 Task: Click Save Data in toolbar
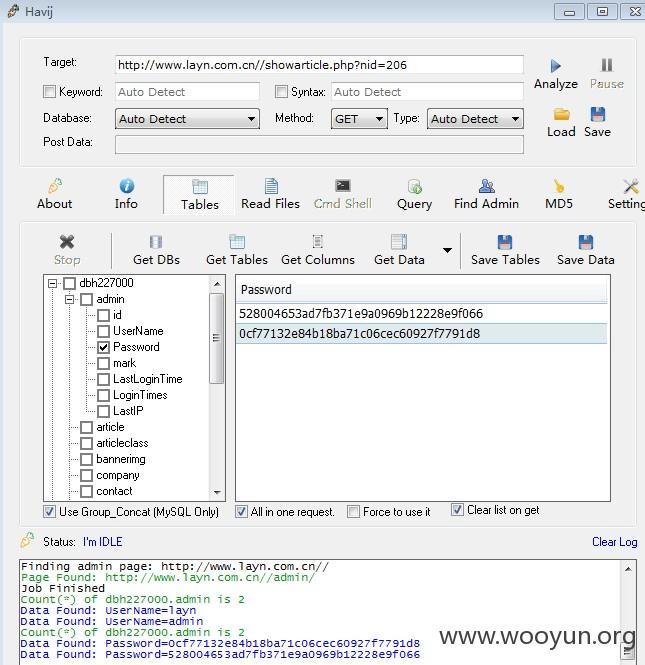[x=586, y=250]
